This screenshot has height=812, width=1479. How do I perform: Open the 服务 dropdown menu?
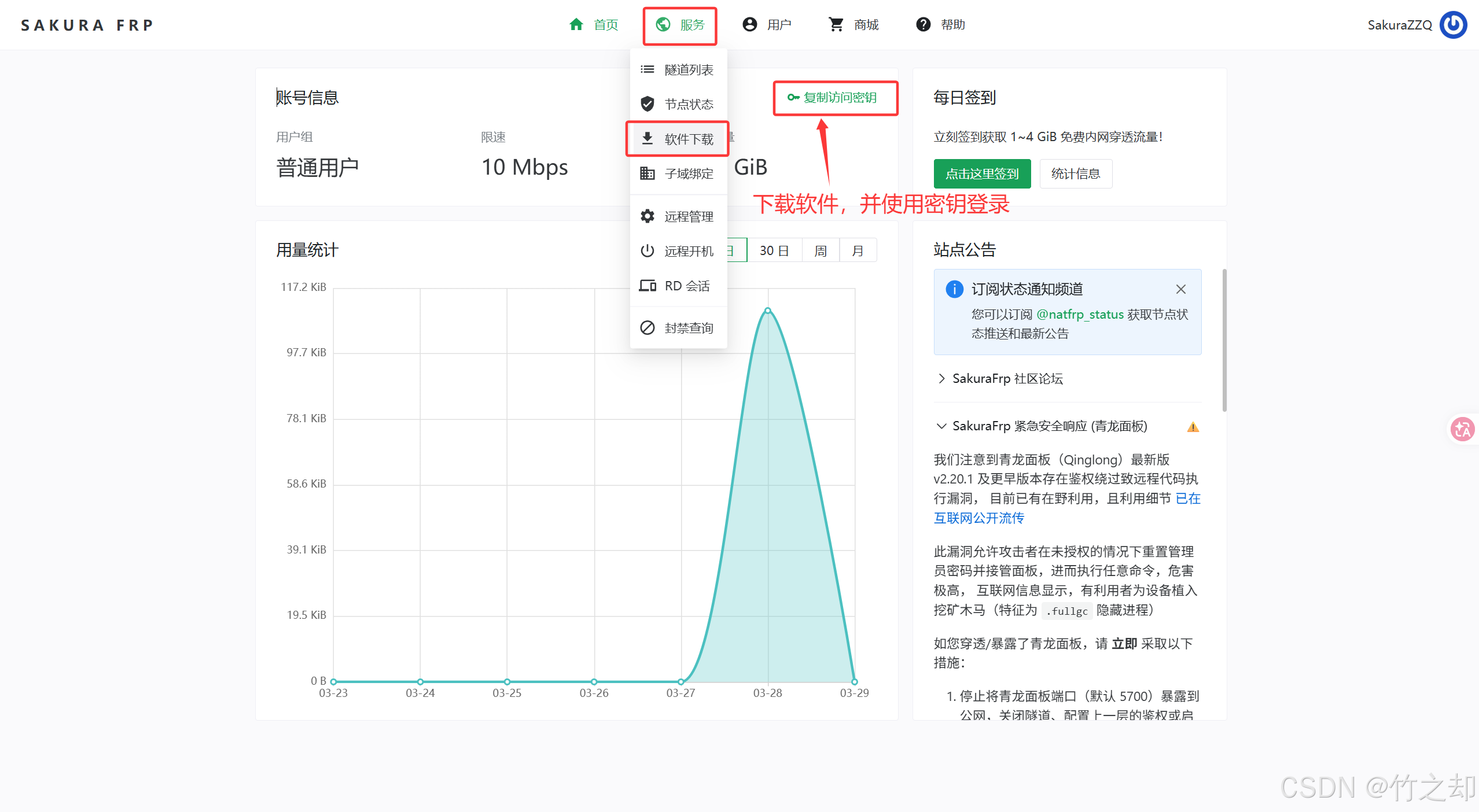(680, 25)
